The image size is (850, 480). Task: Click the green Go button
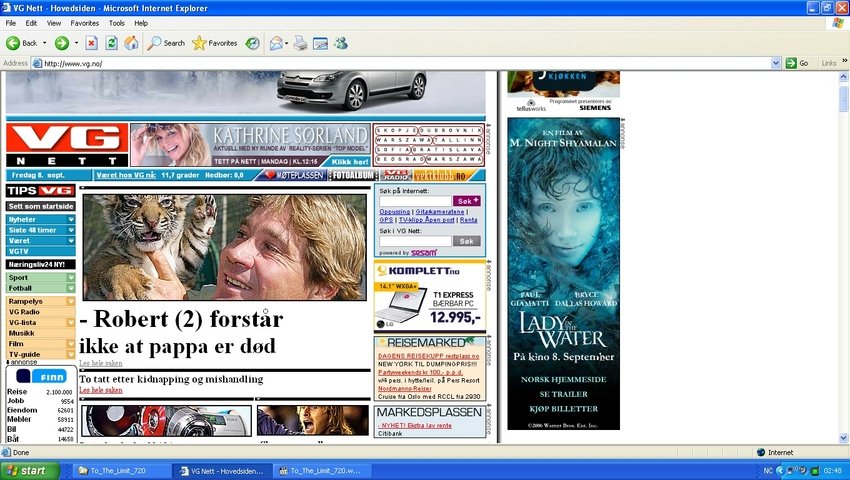797,63
